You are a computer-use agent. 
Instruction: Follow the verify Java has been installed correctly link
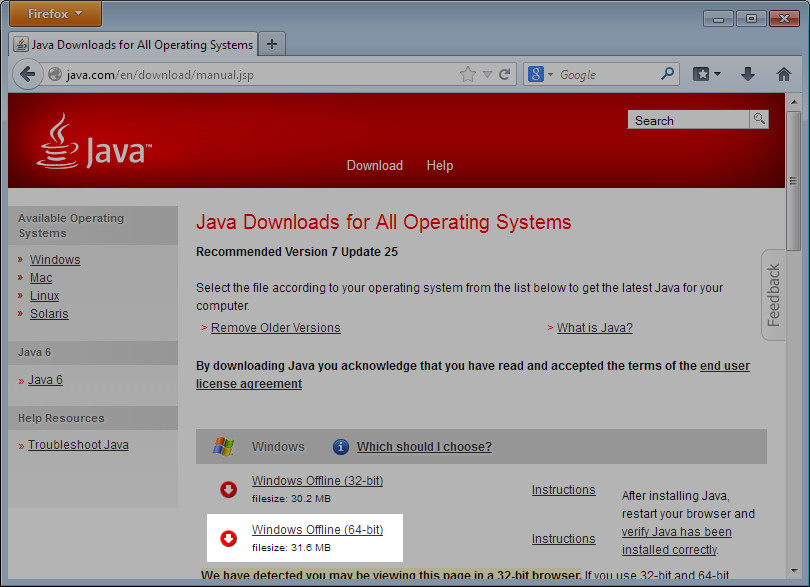point(676,540)
